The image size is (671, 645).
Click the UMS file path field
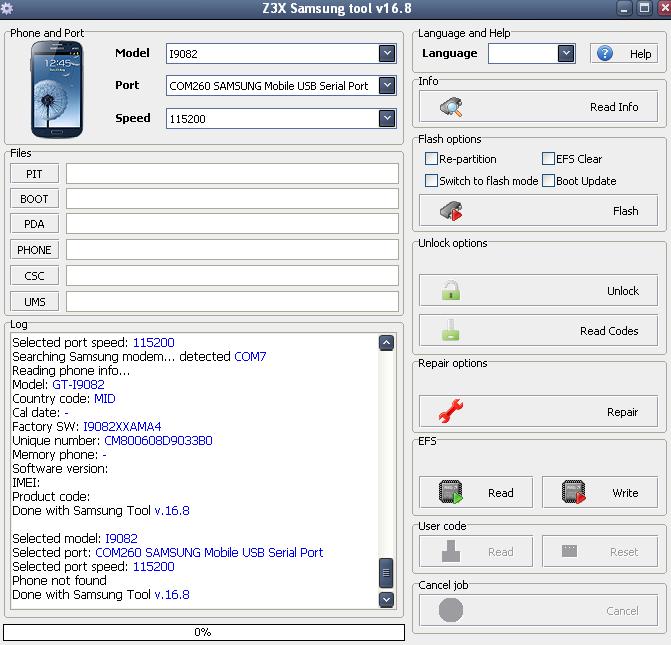(x=232, y=302)
